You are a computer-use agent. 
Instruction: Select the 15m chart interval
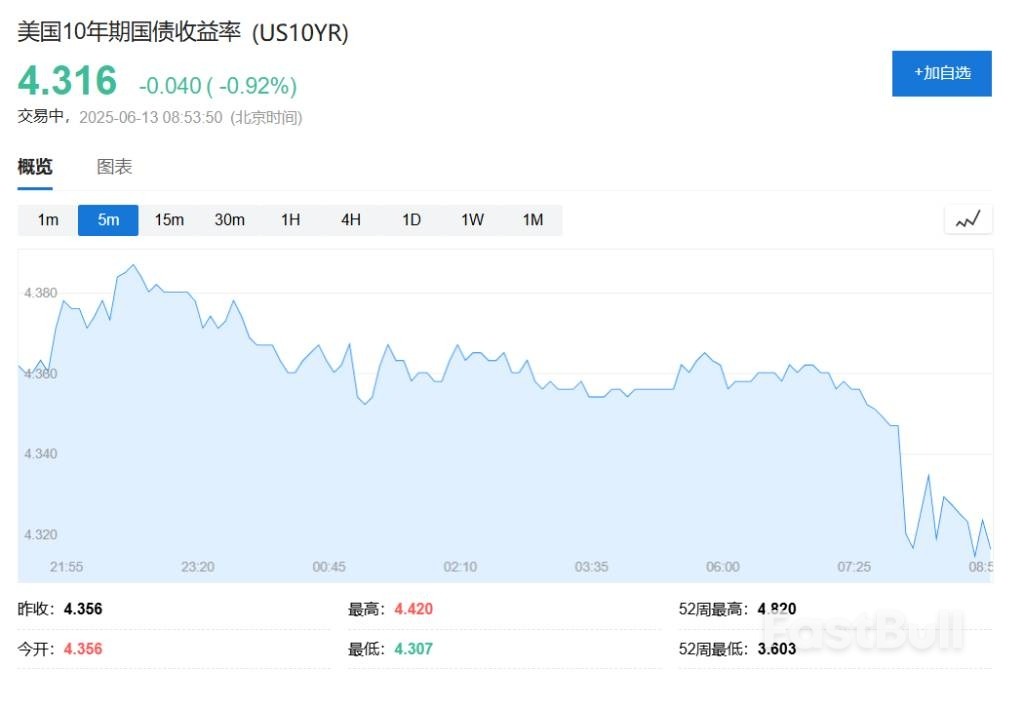tap(168, 219)
